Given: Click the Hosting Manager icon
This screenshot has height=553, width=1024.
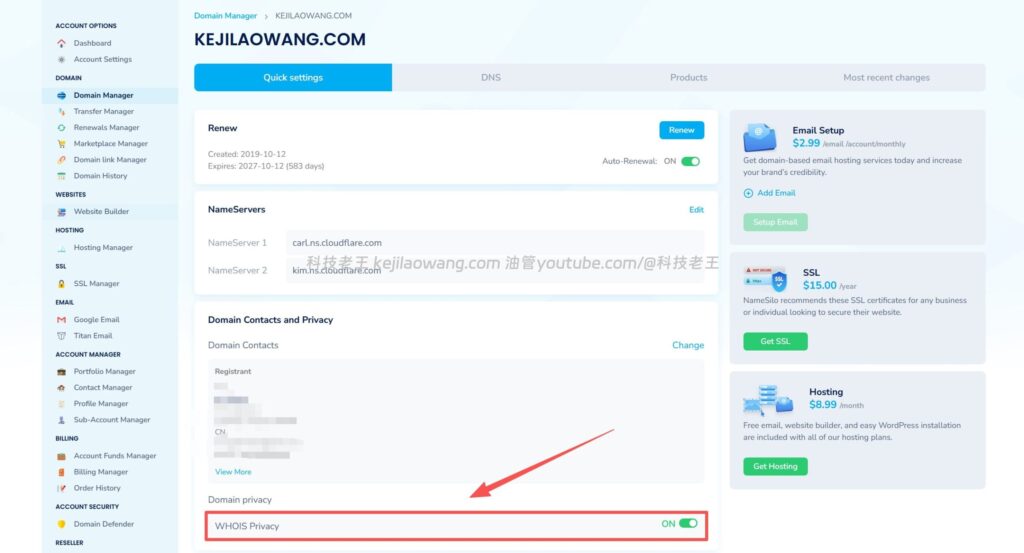Looking at the screenshot, I should (x=61, y=248).
